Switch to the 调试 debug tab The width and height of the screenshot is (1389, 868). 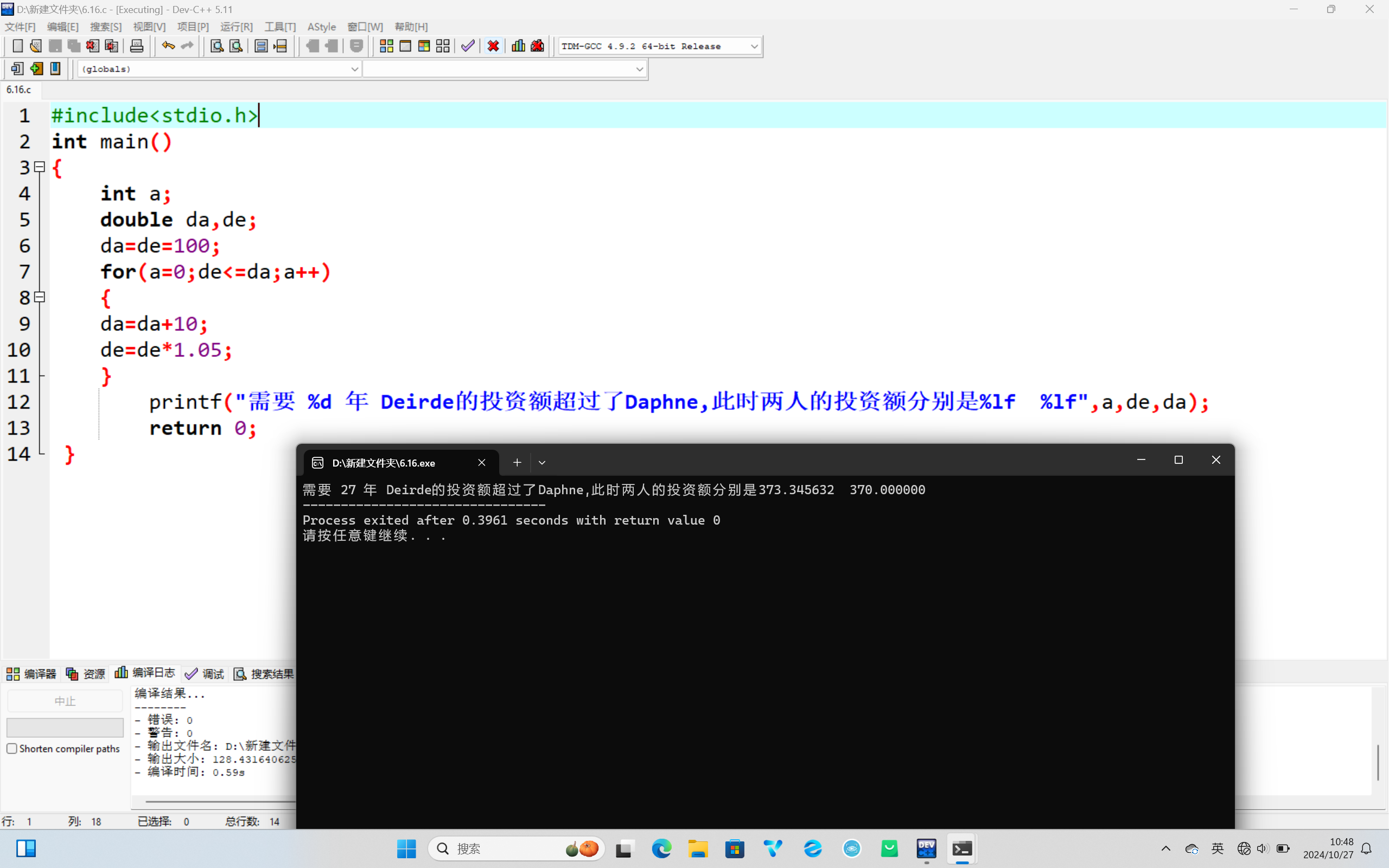tap(205, 674)
